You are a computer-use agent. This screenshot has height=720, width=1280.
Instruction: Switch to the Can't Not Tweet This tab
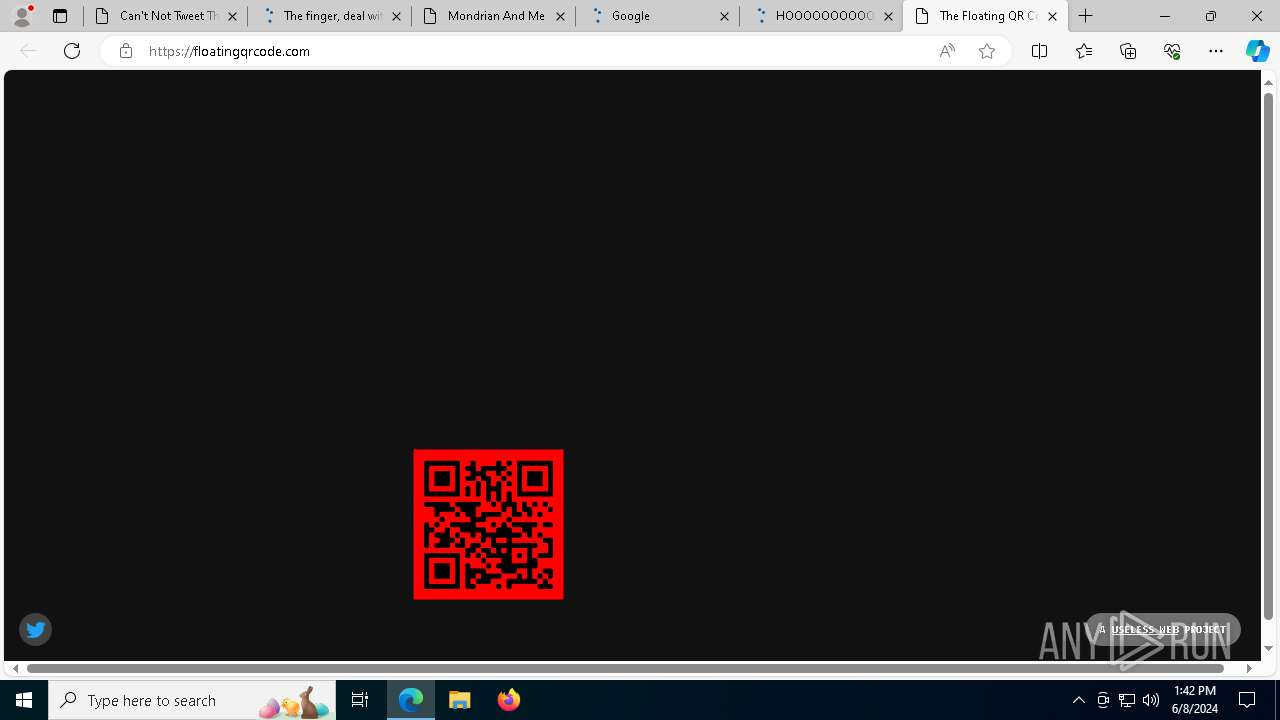tap(165, 16)
